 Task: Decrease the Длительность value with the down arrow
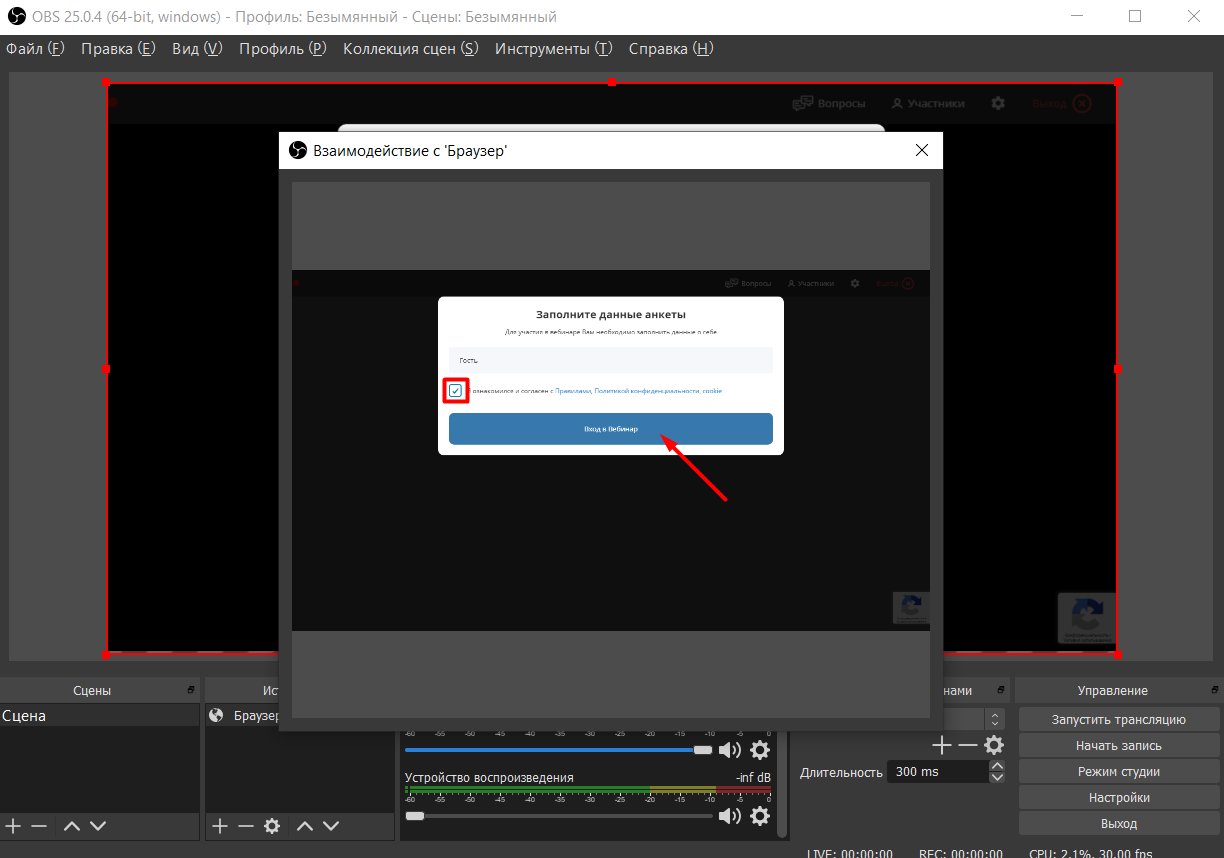pos(996,777)
